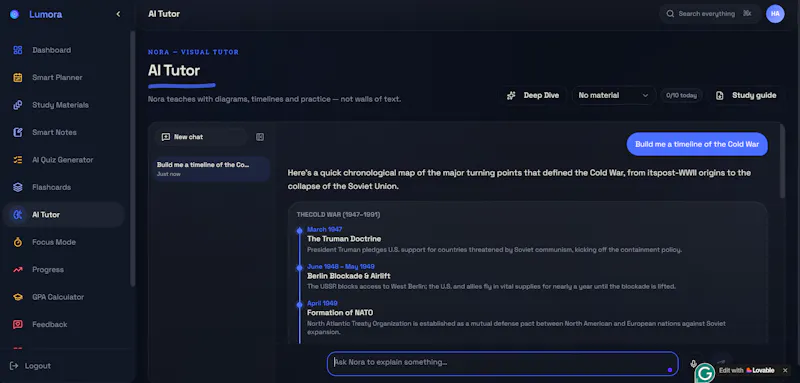Click the microphone voice input icon
800x383 pixels.
click(693, 363)
